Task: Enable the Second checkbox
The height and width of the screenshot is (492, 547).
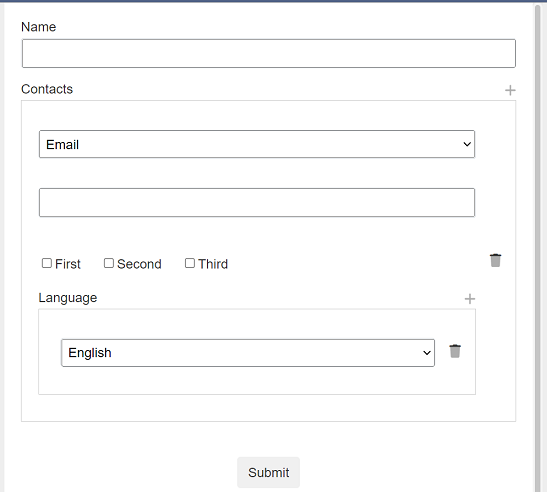Action: 109,263
